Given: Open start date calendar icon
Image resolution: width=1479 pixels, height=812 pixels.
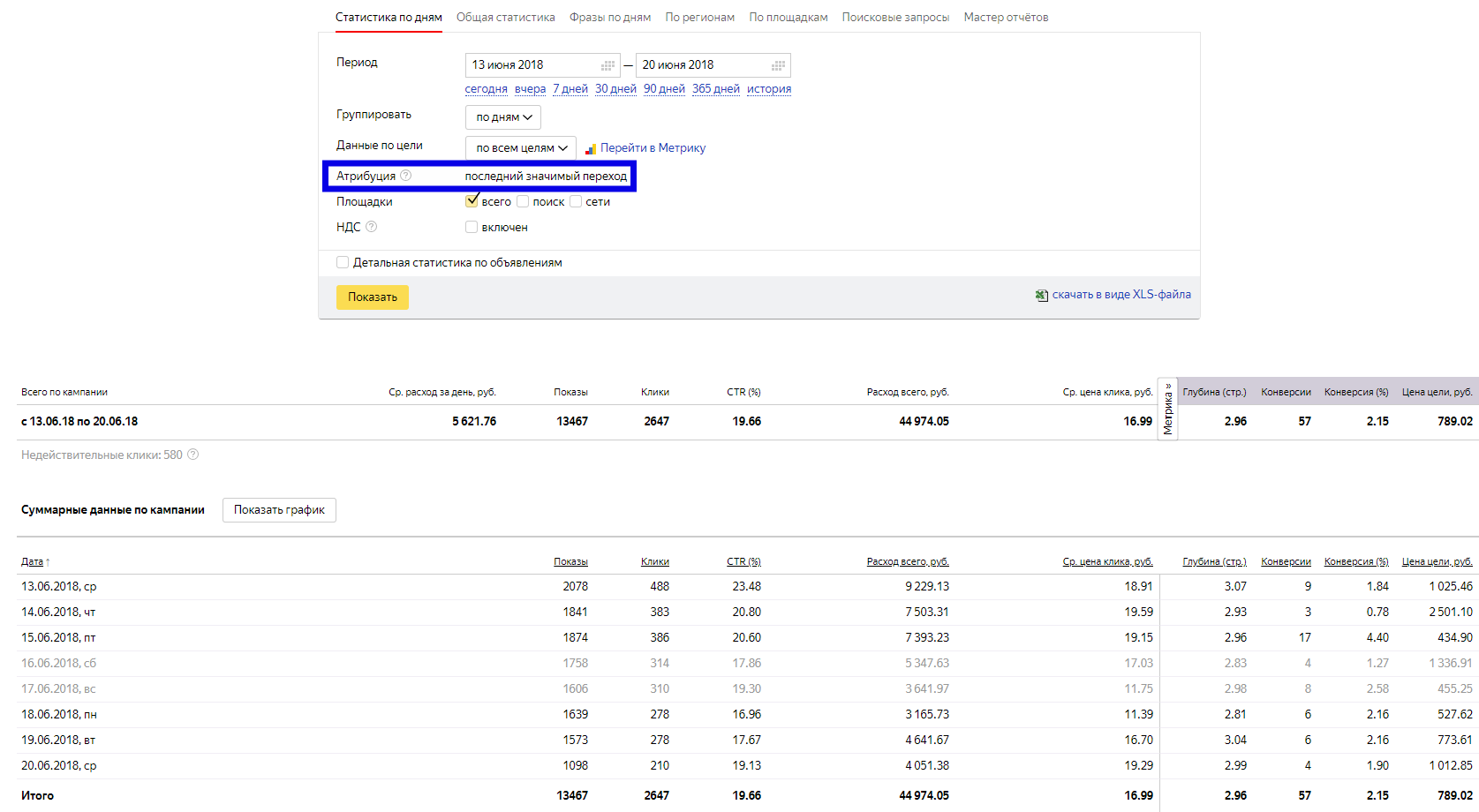Looking at the screenshot, I should point(608,65).
